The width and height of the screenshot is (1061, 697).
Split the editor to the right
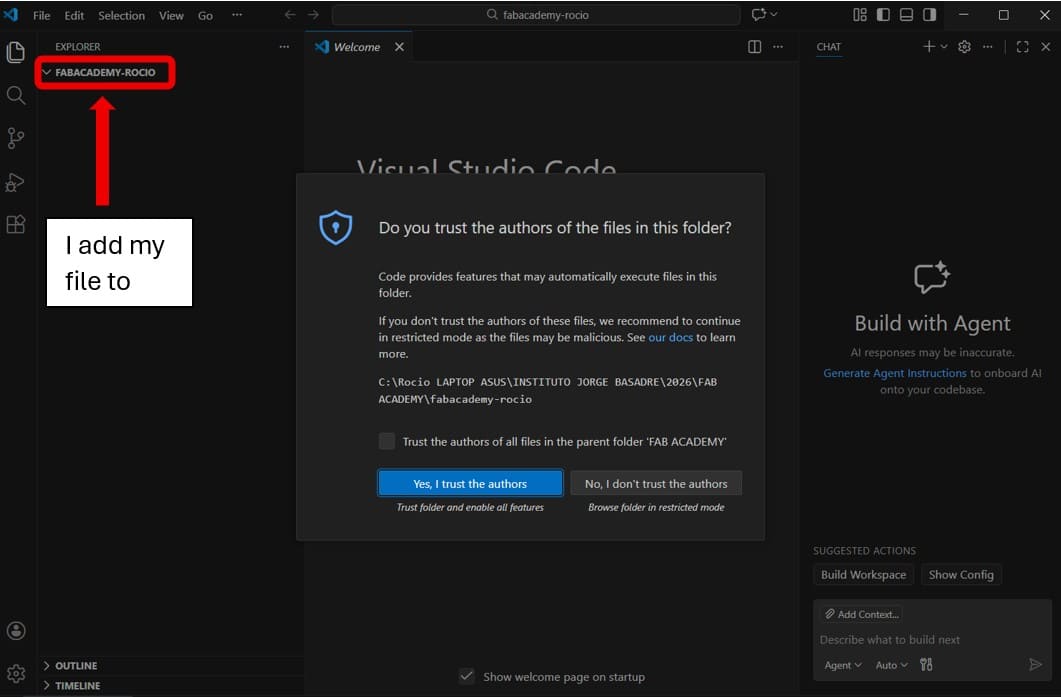coord(754,47)
